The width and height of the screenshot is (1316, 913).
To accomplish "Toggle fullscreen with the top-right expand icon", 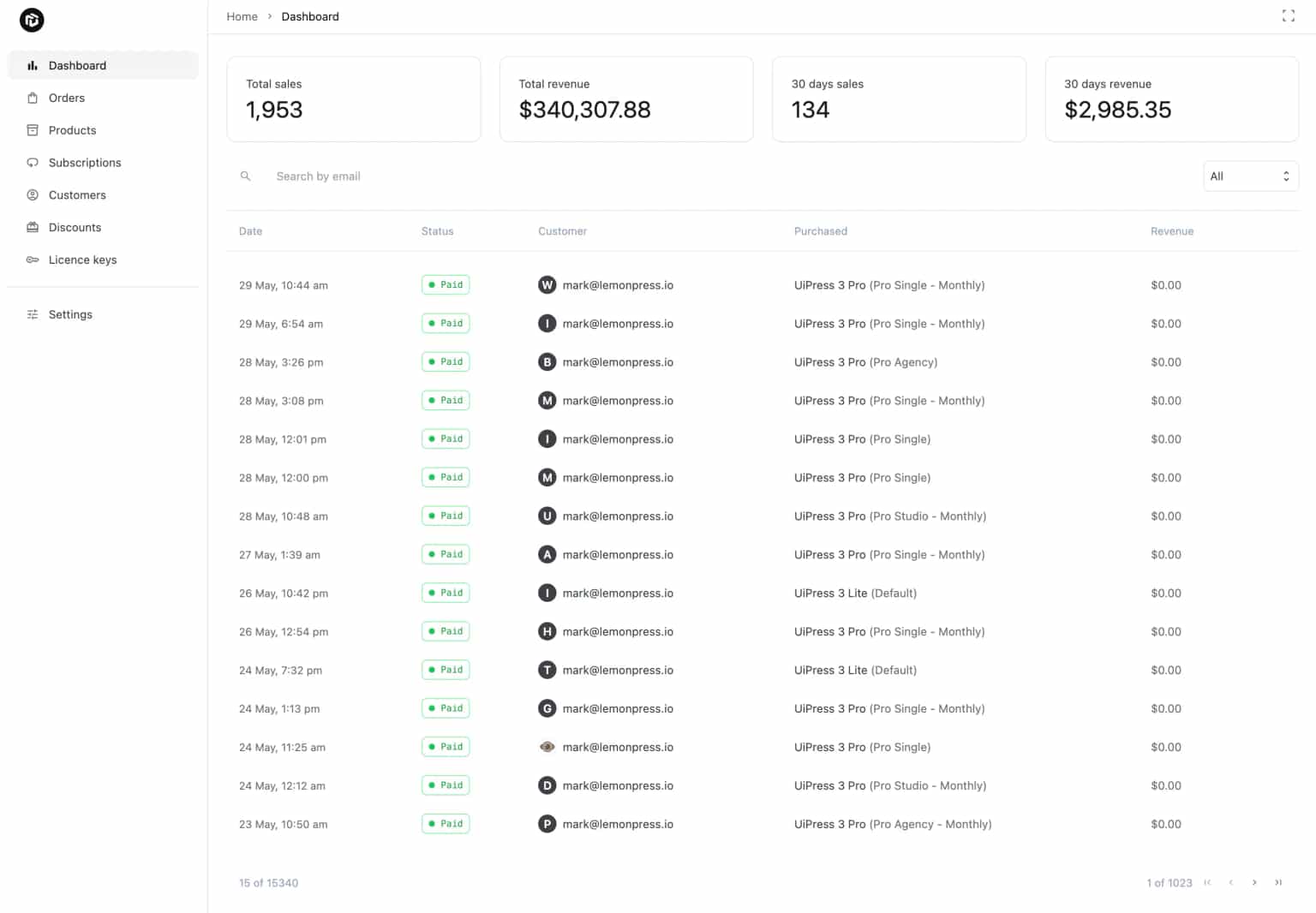I will click(x=1288, y=16).
